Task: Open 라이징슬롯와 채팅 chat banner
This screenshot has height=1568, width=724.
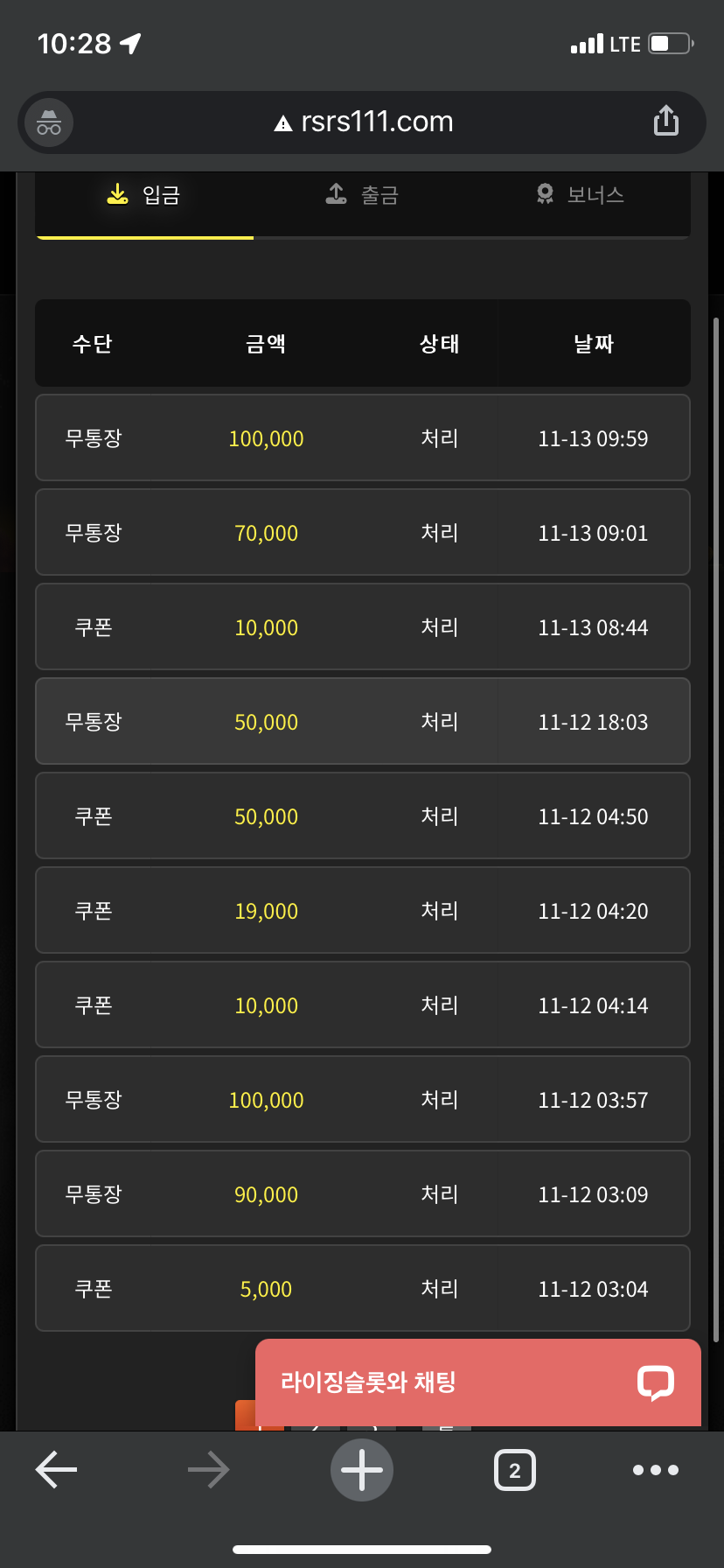Action: (x=478, y=1382)
